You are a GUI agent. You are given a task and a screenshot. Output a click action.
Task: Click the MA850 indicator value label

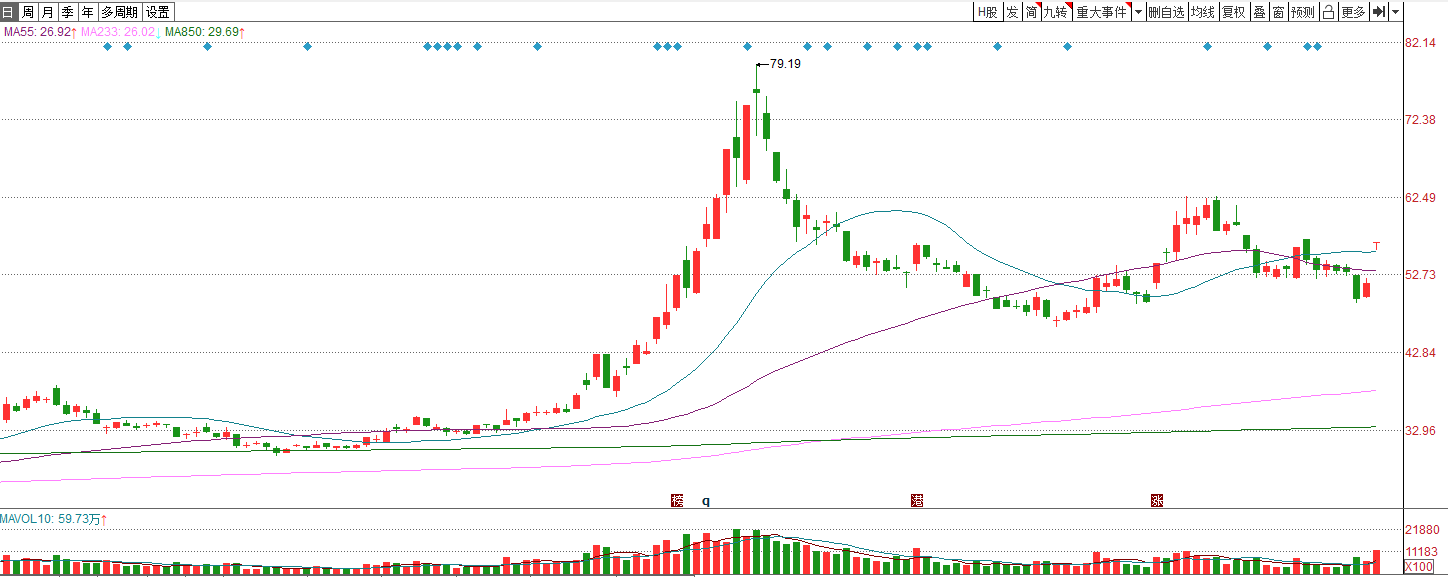(205, 32)
